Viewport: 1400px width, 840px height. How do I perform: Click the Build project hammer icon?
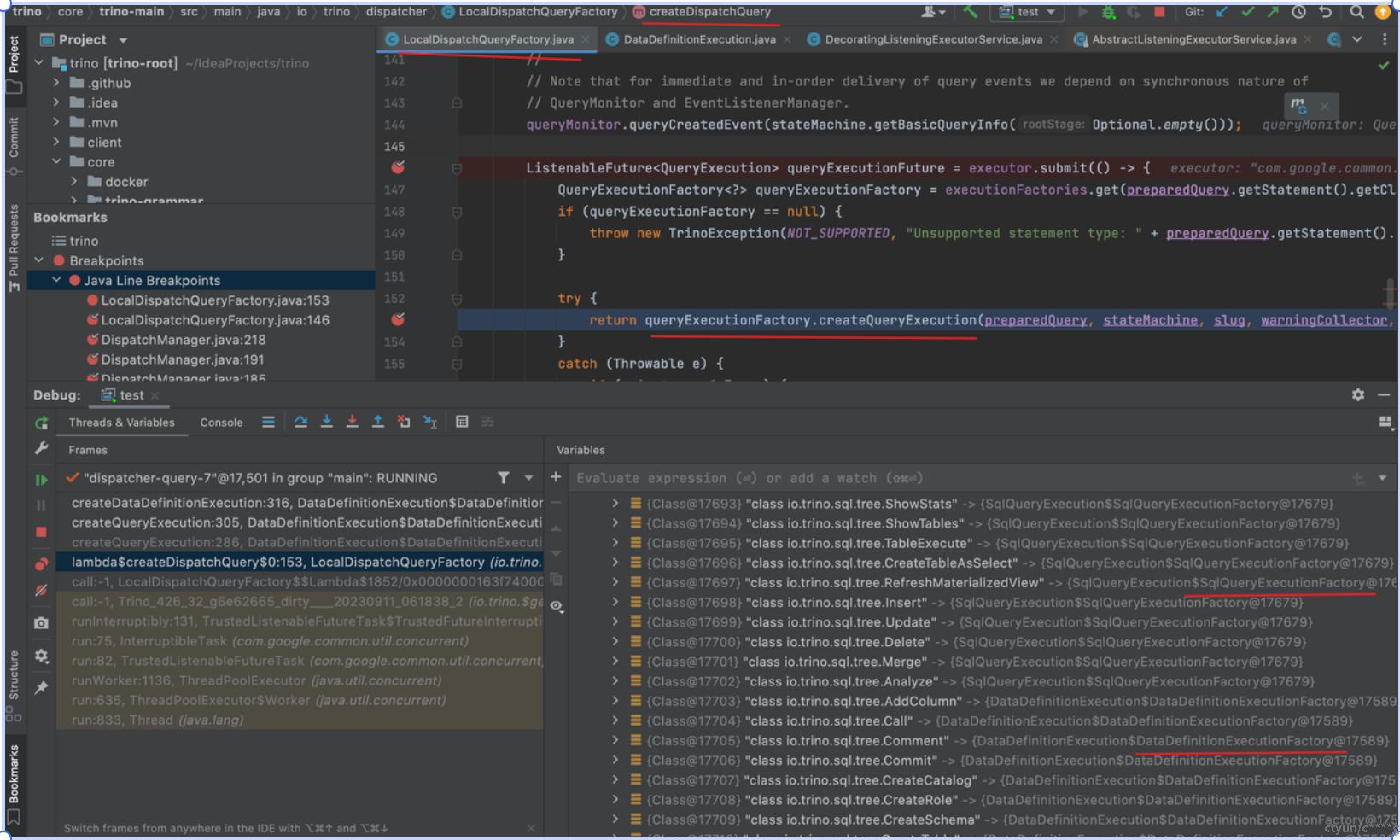[971, 12]
